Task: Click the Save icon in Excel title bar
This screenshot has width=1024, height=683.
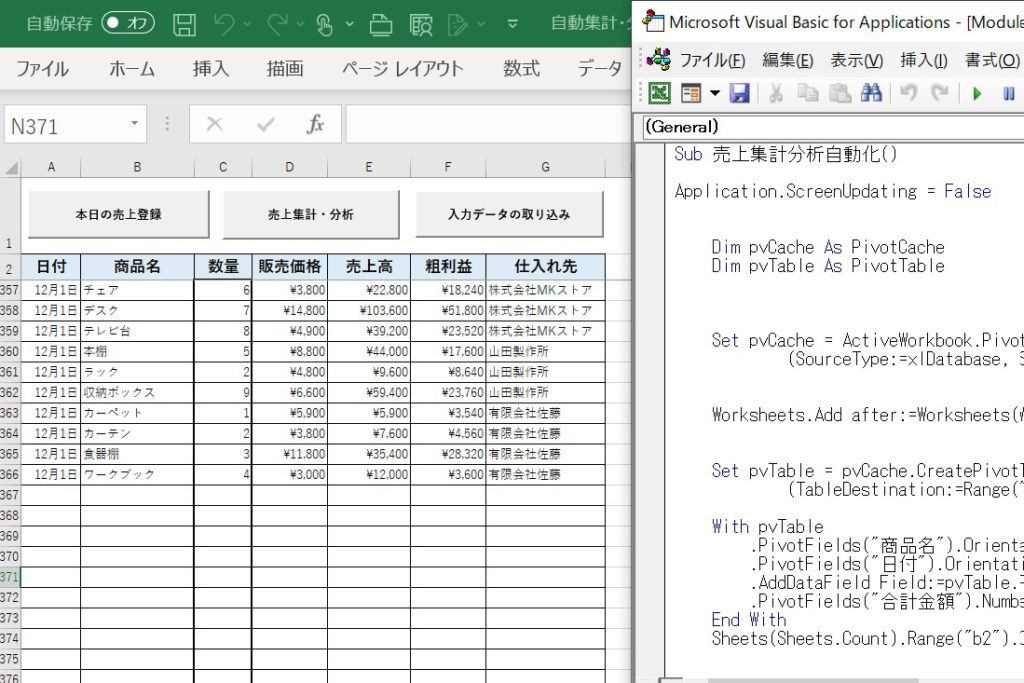Action: coord(184,25)
